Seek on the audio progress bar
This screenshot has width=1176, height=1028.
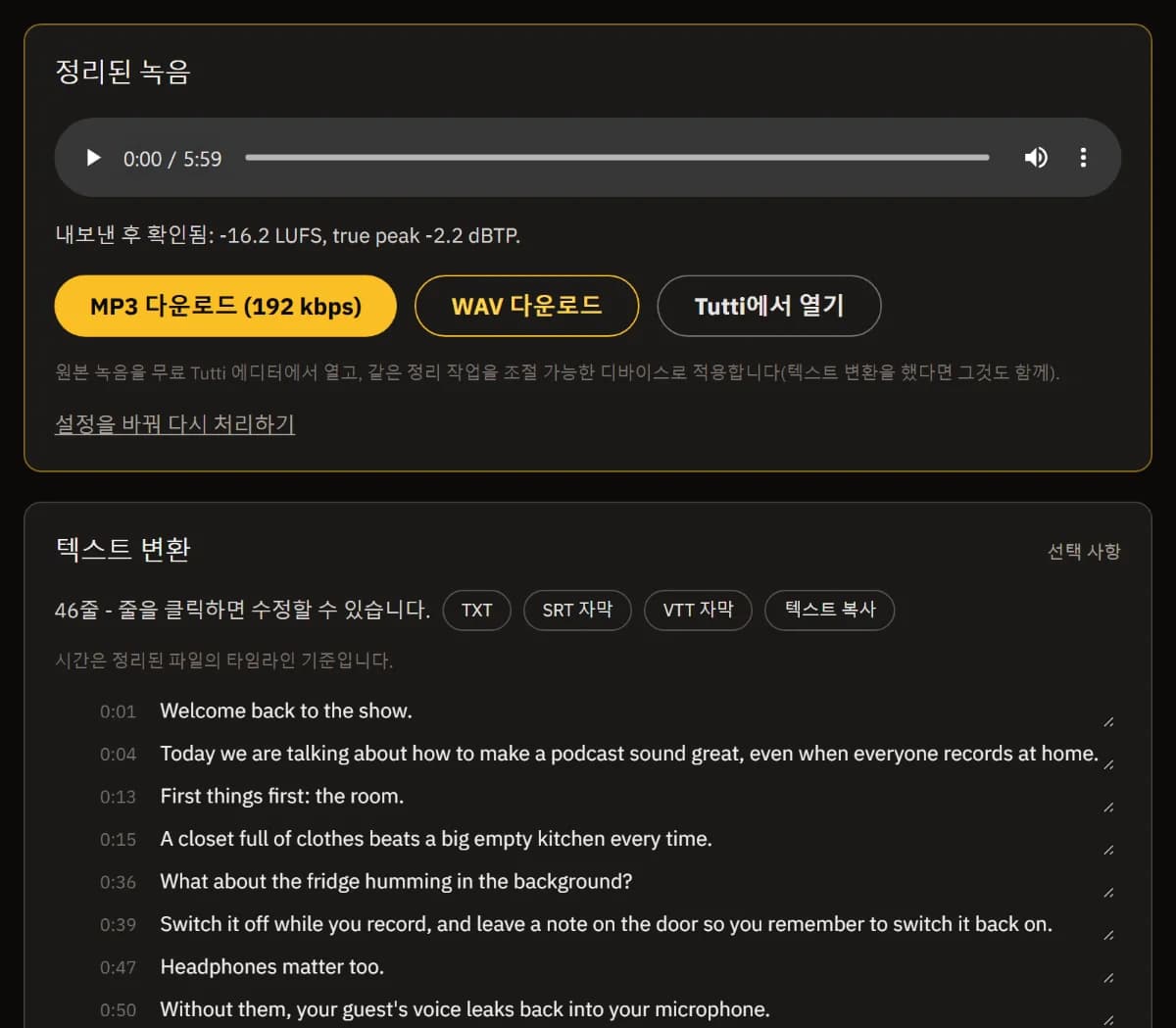click(617, 158)
